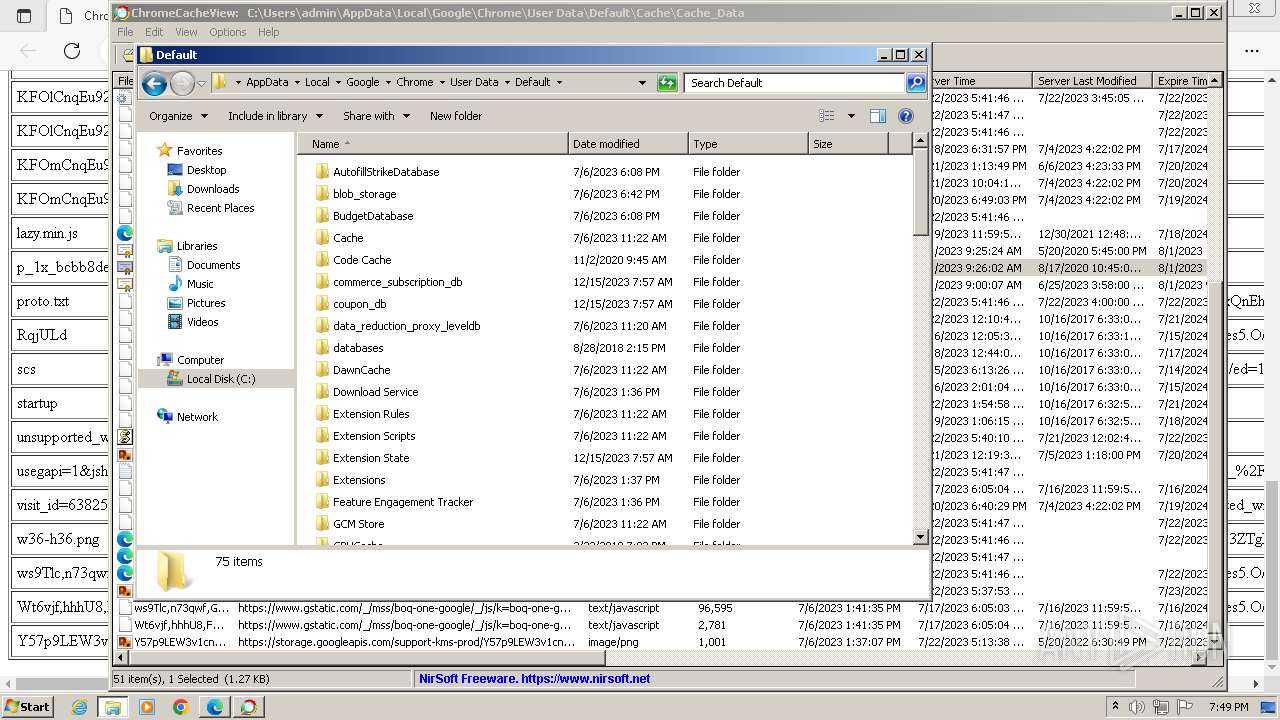Screen dimensions: 1280x720
Task: Select the Code Cache folder
Action: pyautogui.click(x=362, y=260)
